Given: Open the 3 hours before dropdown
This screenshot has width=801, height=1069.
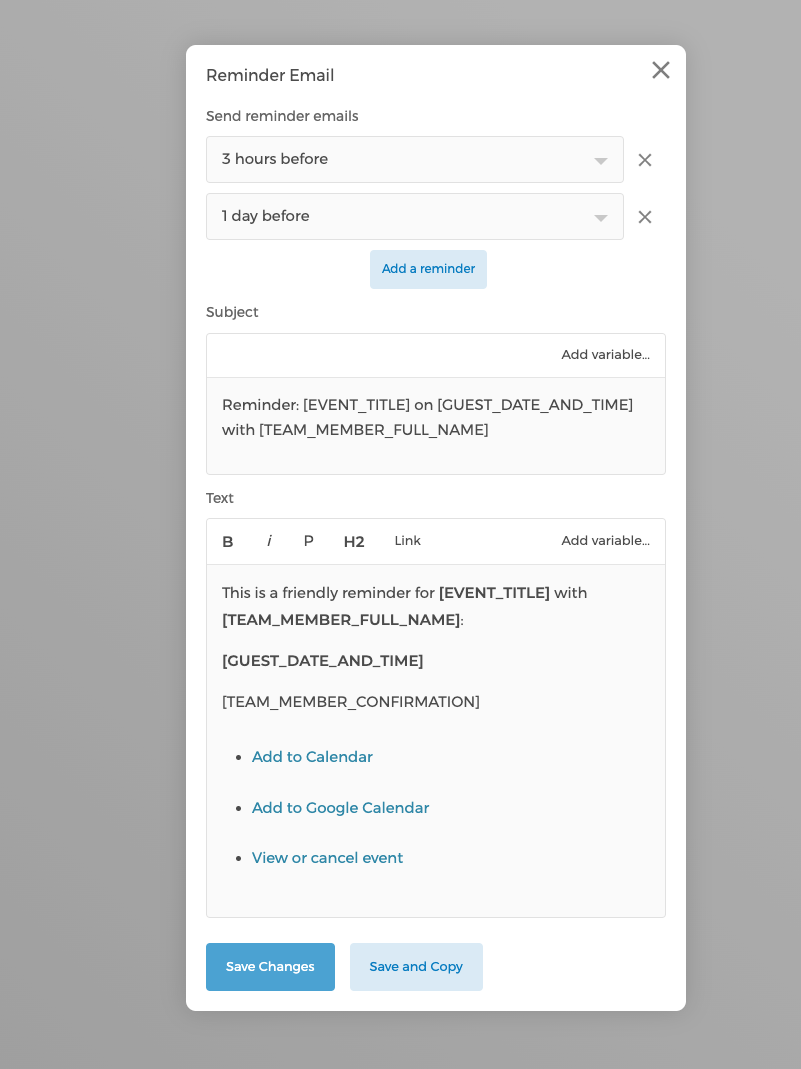Looking at the screenshot, I should click(x=415, y=159).
